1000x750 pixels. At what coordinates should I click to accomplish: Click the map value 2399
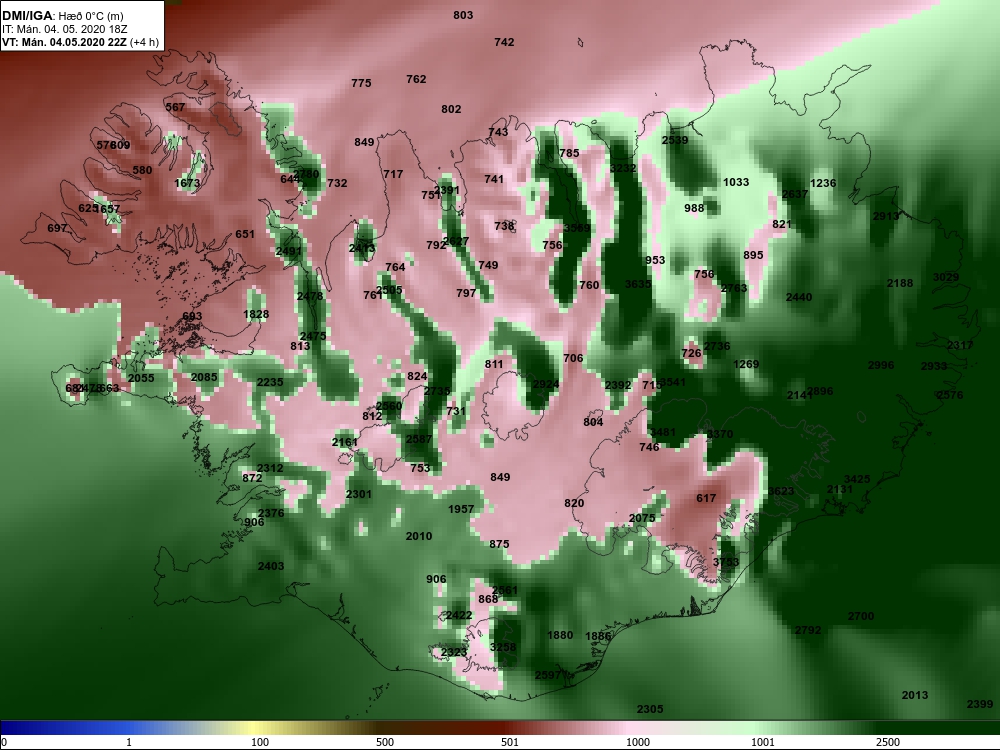(x=980, y=703)
